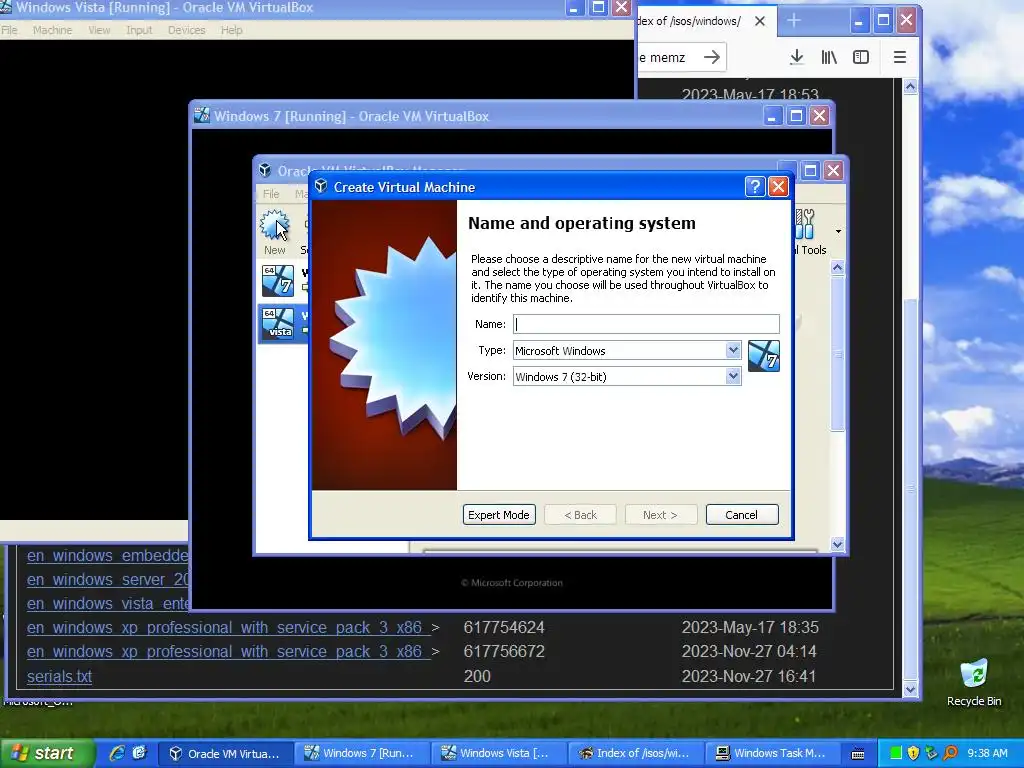Open the Version dropdown showing Windows 7 (32-bit)
The image size is (1024, 768).
point(627,377)
